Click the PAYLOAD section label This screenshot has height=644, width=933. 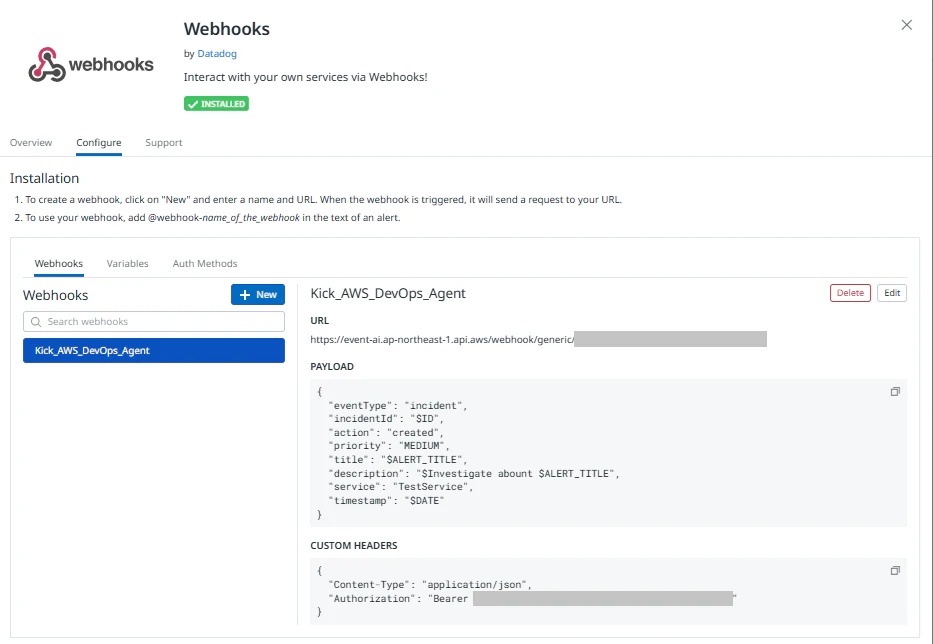click(332, 367)
